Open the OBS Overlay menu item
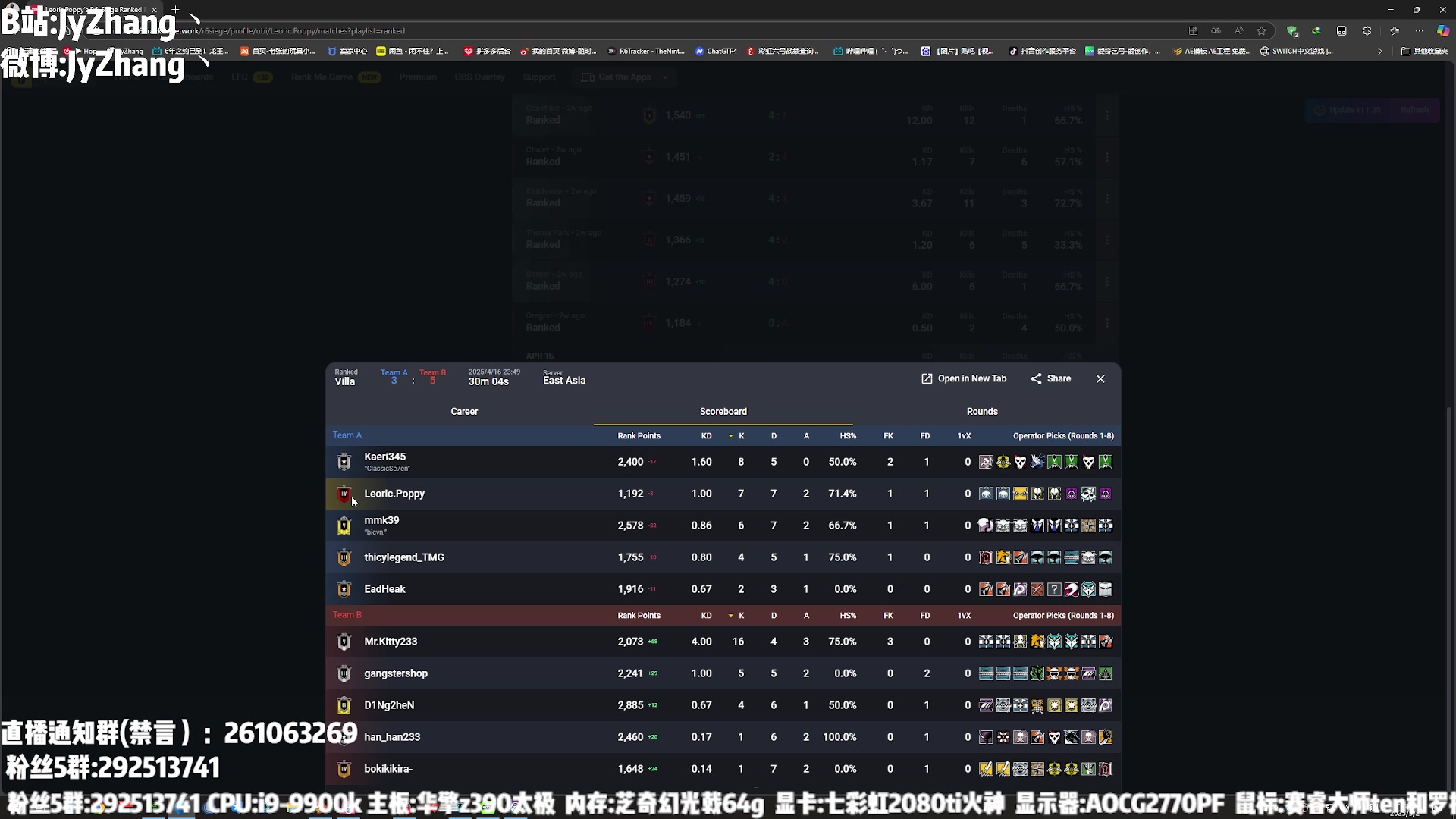The image size is (1456, 819). pyautogui.click(x=479, y=77)
